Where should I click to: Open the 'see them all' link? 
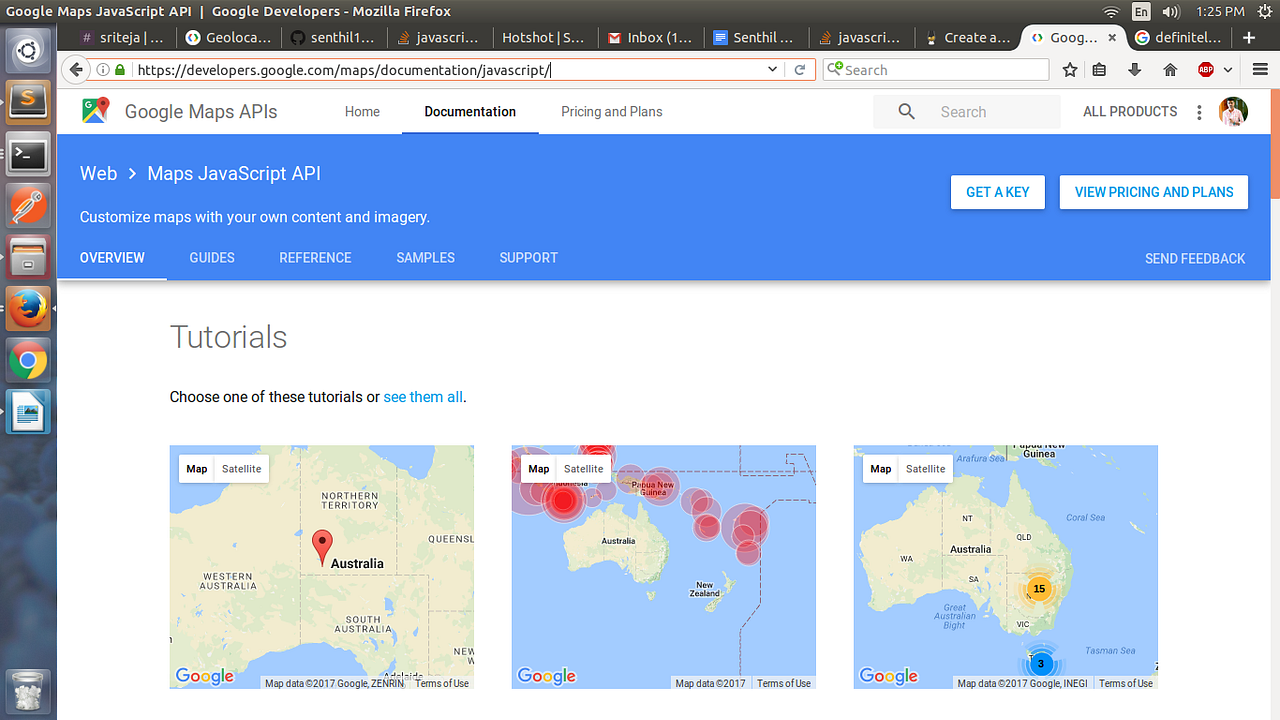pyautogui.click(x=423, y=397)
